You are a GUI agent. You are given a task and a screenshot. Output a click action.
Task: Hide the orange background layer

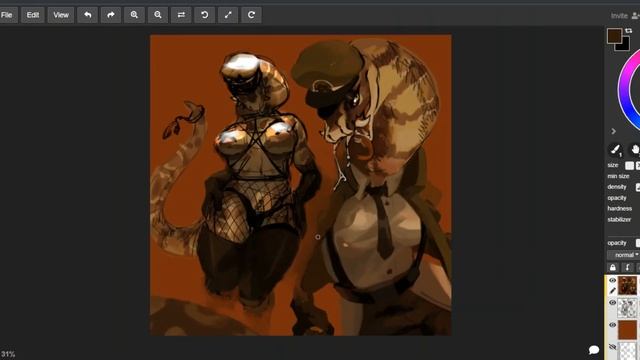point(612,325)
